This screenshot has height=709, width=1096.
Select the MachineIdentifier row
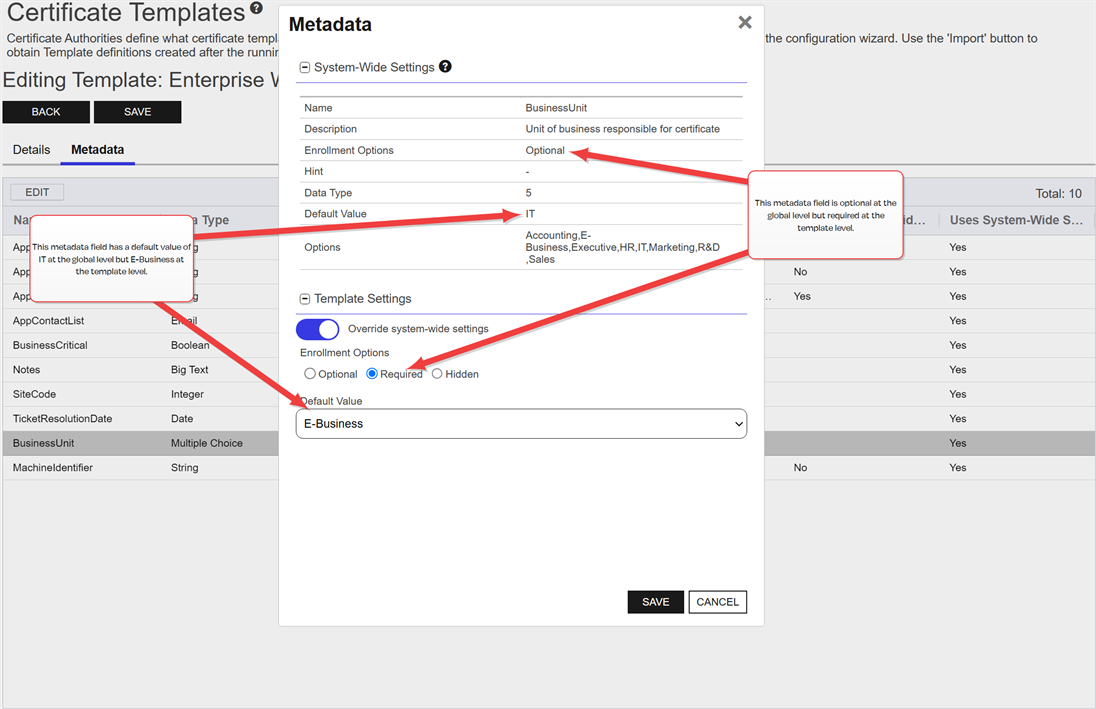[53, 468]
